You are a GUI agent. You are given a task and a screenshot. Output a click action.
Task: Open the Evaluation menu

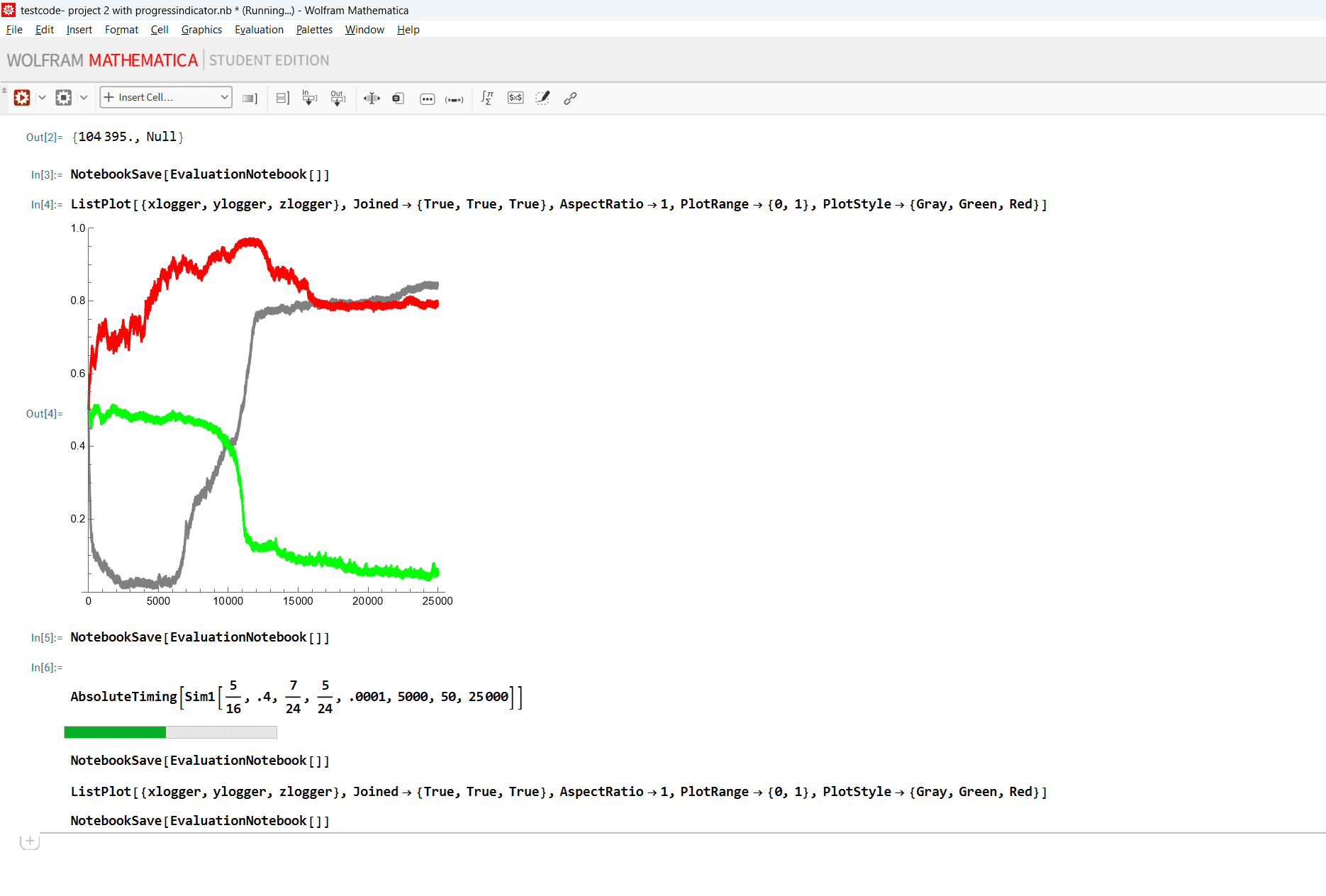pos(259,30)
